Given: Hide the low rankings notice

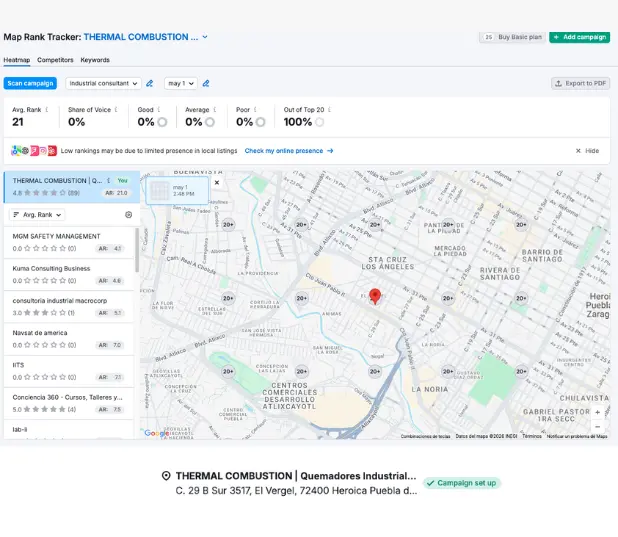Looking at the screenshot, I should pos(587,151).
